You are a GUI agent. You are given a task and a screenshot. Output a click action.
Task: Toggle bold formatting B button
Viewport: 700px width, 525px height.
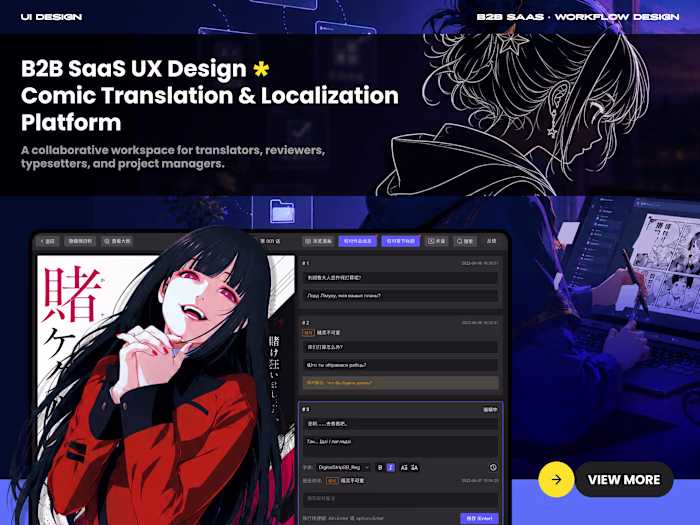tap(380, 467)
